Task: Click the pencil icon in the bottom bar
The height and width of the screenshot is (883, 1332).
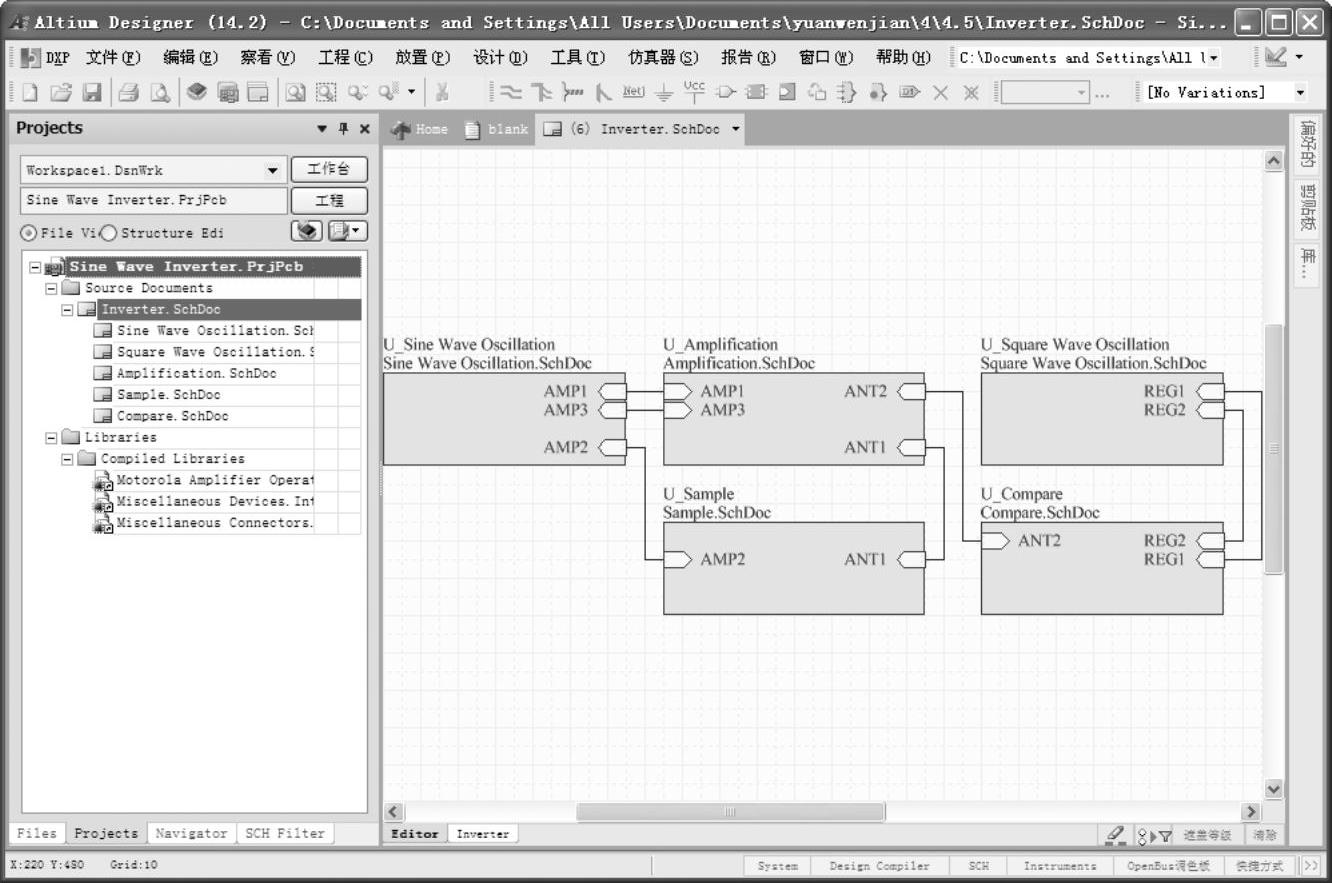Action: tap(1117, 835)
